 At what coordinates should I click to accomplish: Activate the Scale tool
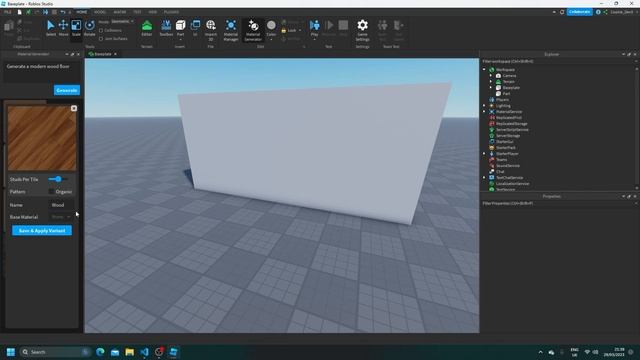point(76,28)
